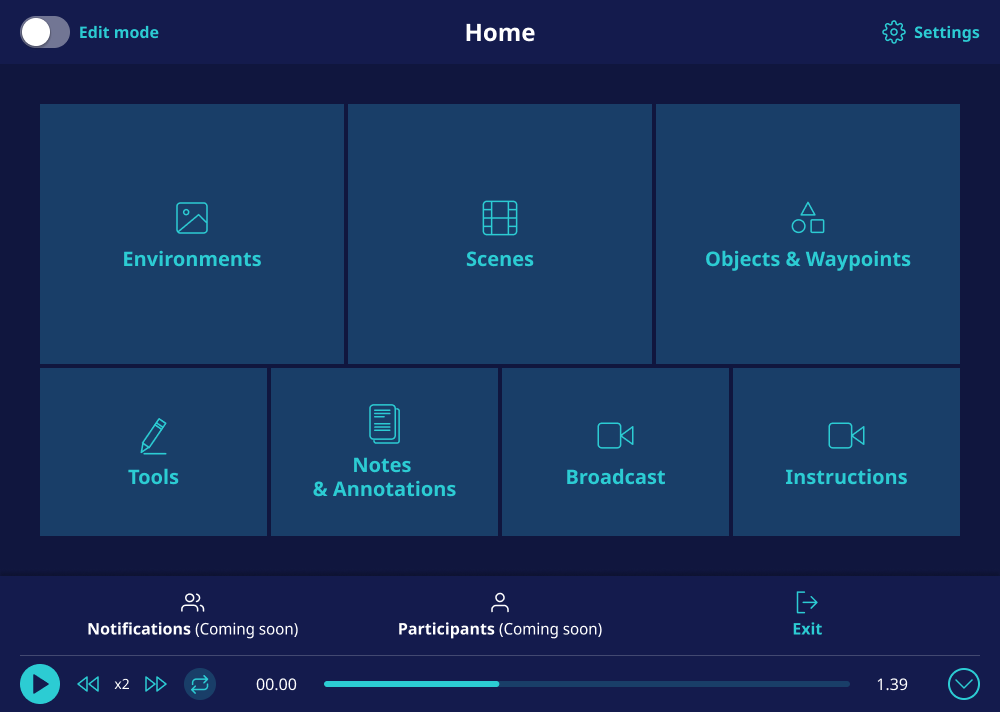
Task: Click the Instructions tile label
Action: (846, 477)
